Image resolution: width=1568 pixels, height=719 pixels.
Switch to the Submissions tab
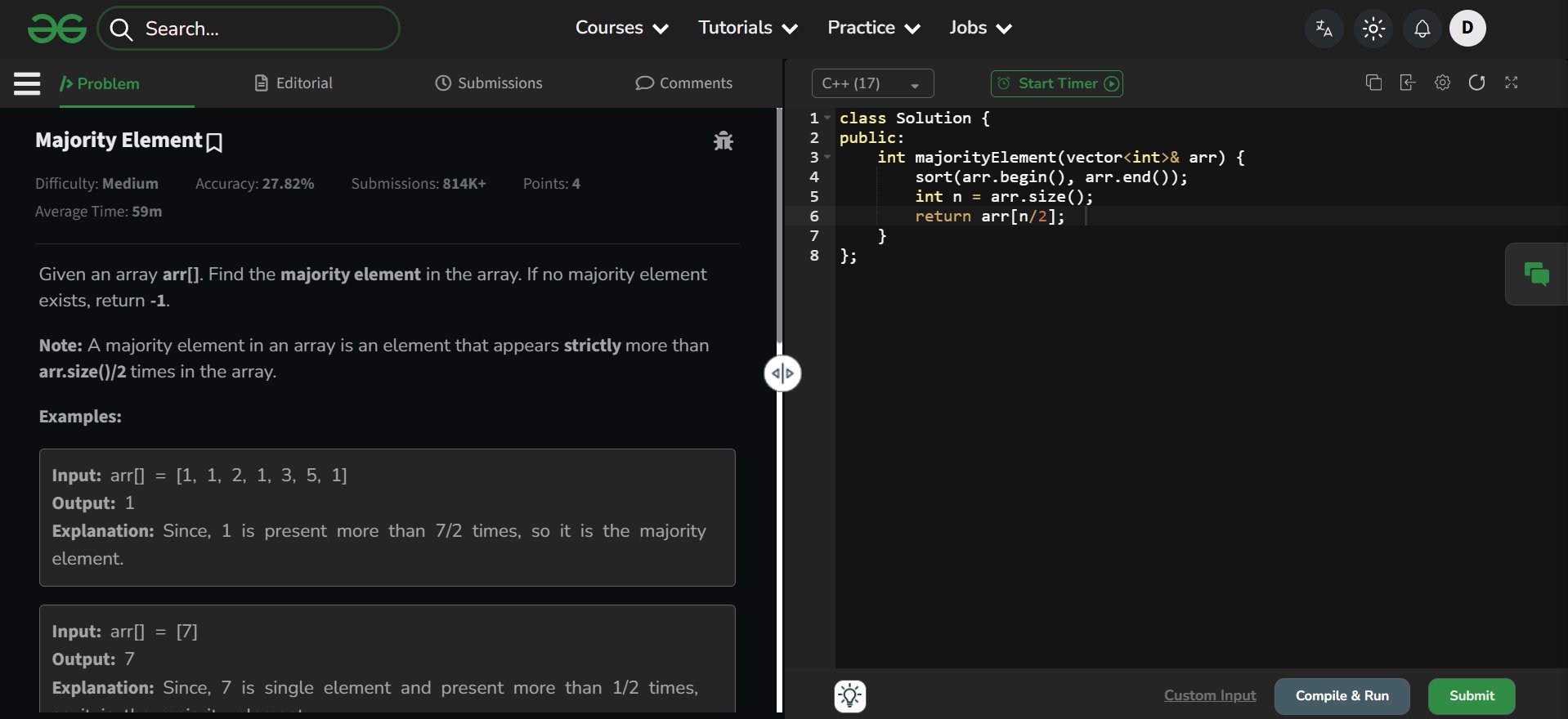(489, 83)
